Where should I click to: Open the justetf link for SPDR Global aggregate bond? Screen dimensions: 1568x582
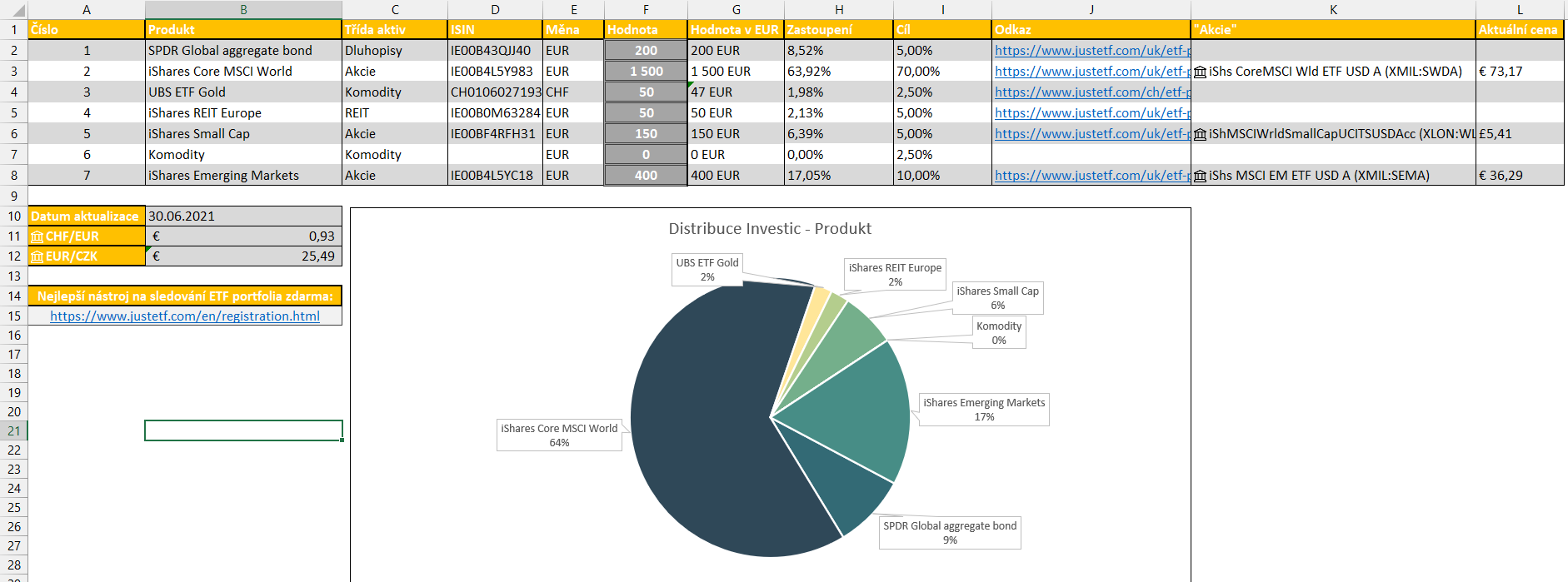1092,51
